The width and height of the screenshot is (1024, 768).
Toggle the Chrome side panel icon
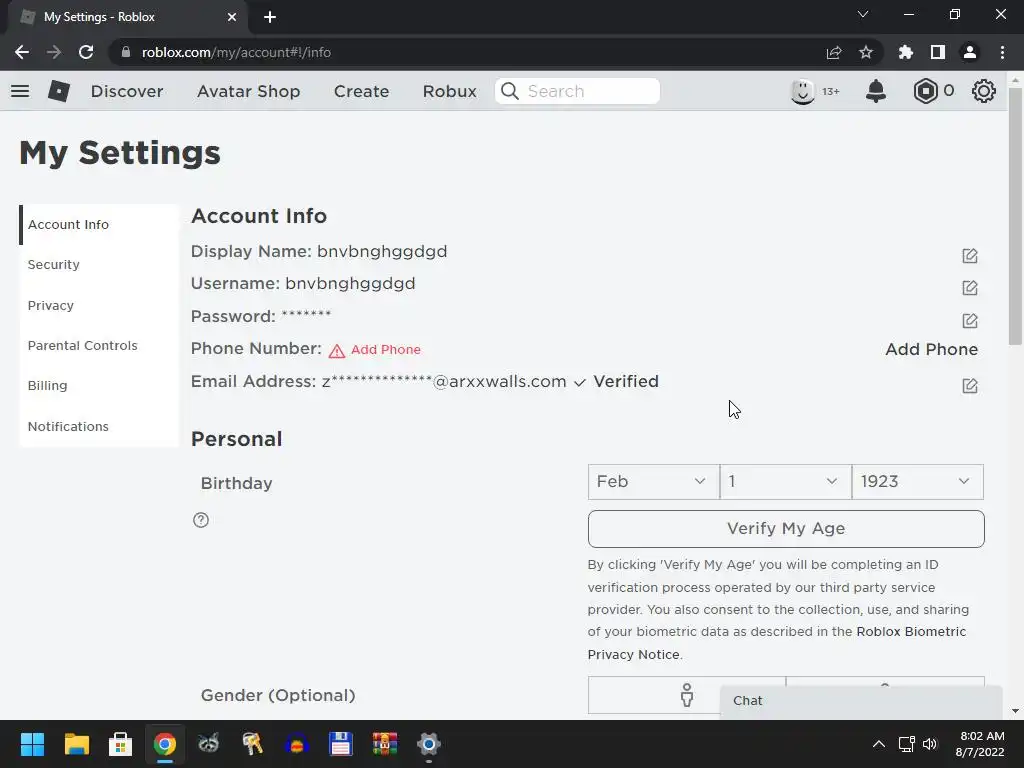point(938,52)
